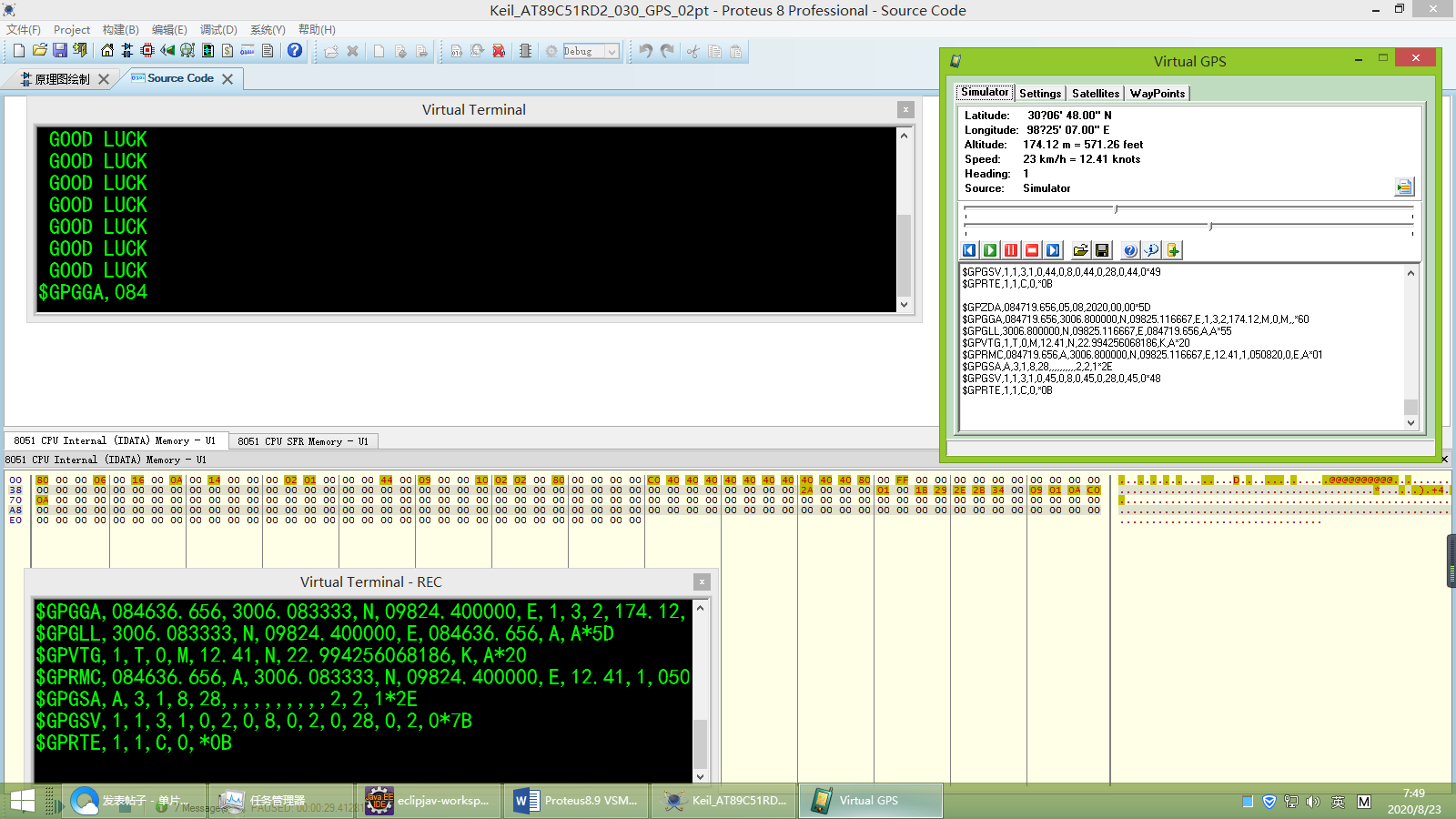The width and height of the screenshot is (1456, 819).
Task: Click the New Project toolbar icon
Action: coord(19,51)
